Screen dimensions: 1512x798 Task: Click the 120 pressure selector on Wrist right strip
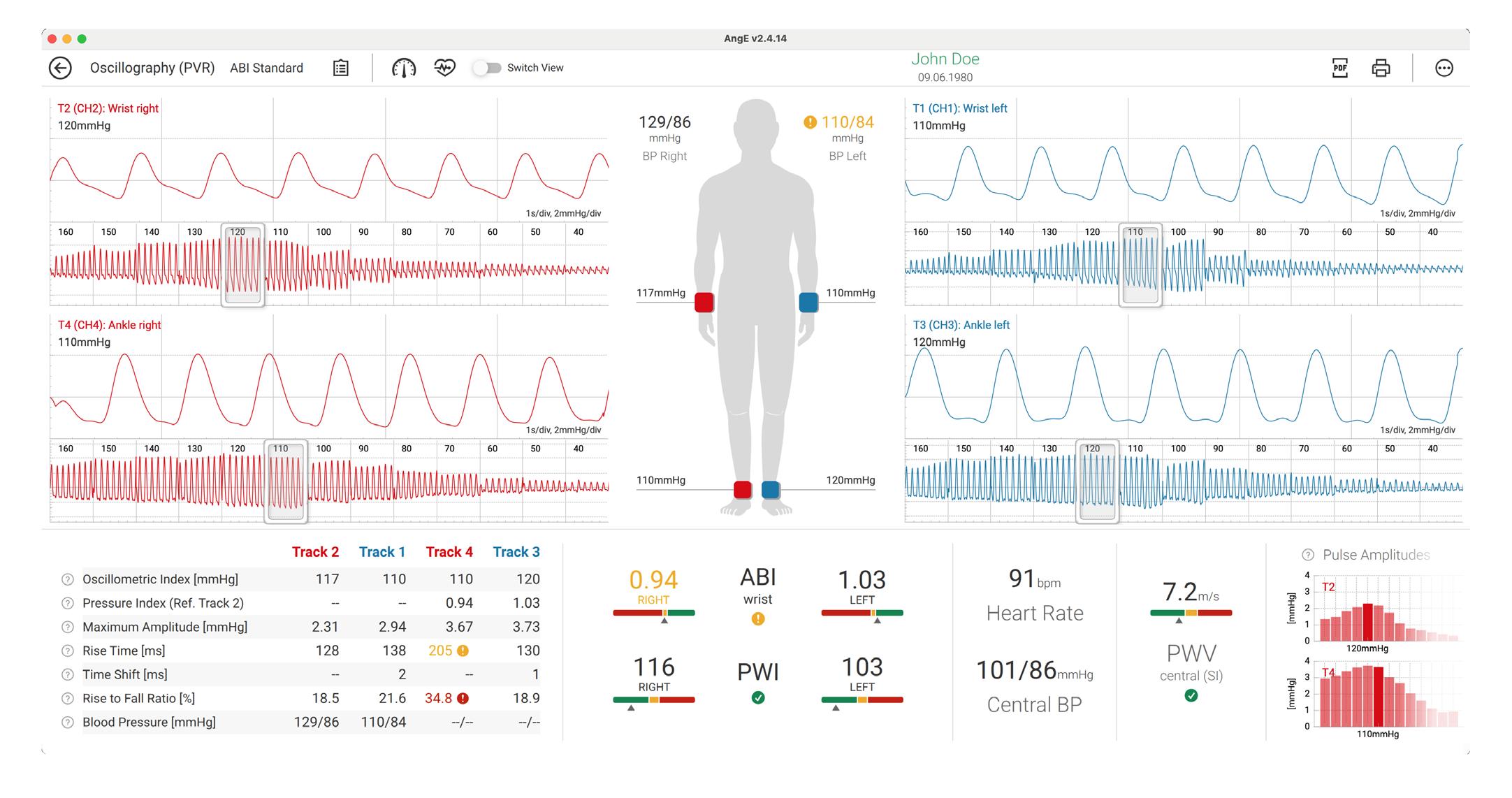pyautogui.click(x=242, y=266)
